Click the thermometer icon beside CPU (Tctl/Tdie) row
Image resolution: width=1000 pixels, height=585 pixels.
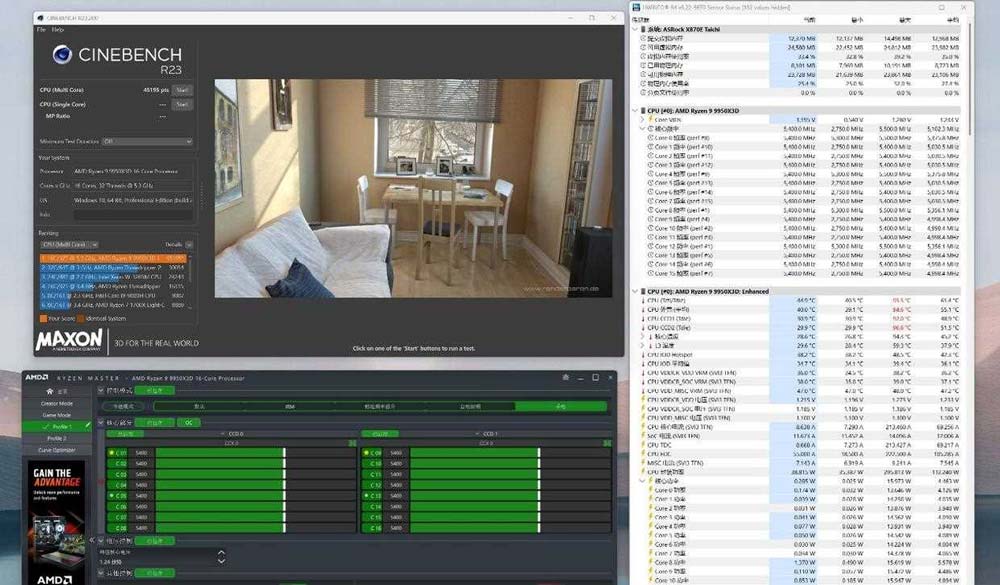pos(643,300)
